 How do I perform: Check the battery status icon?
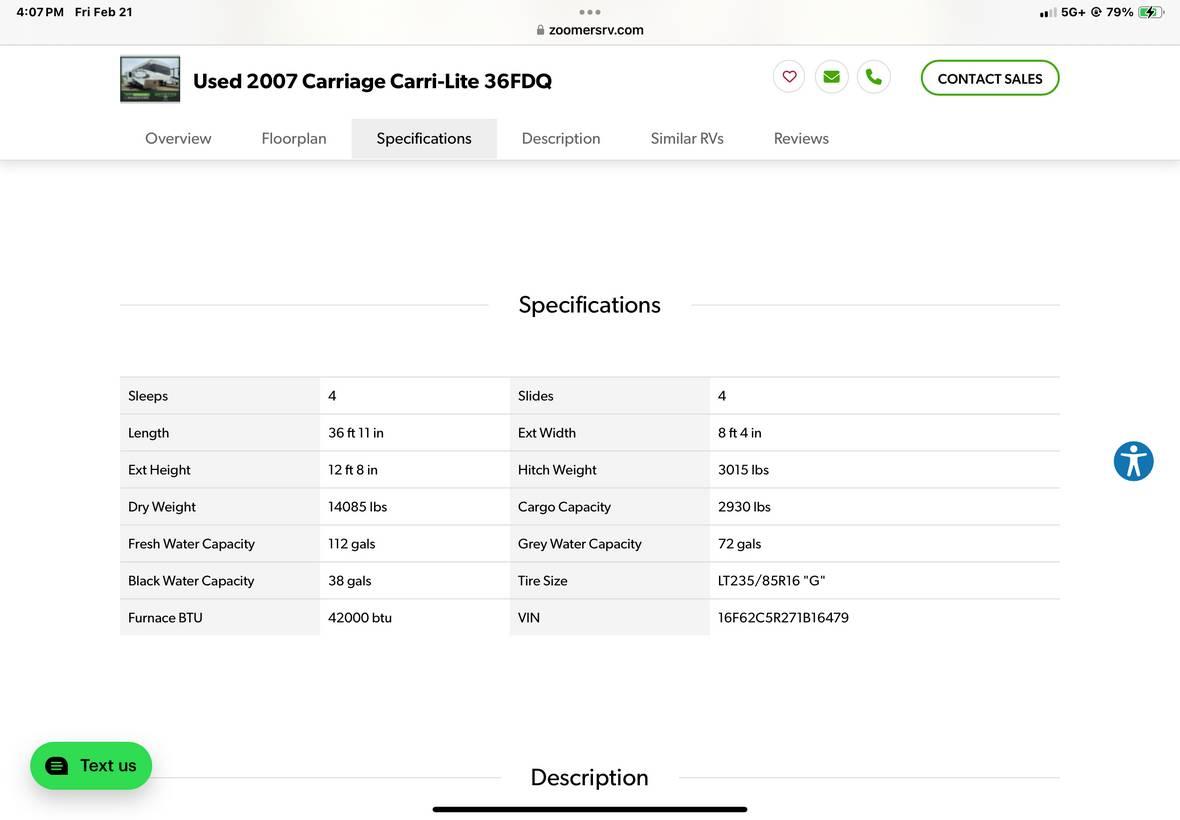click(x=1151, y=12)
